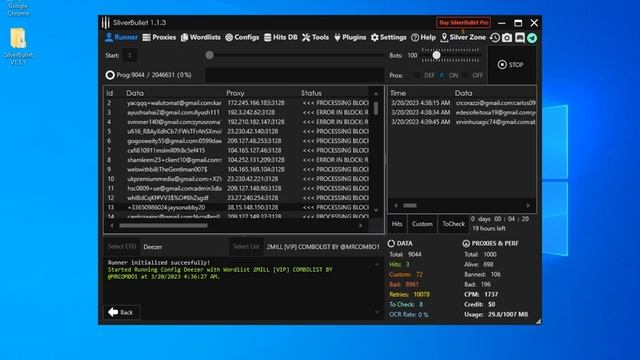
Task: Open the Proxies tab
Action: [159, 38]
